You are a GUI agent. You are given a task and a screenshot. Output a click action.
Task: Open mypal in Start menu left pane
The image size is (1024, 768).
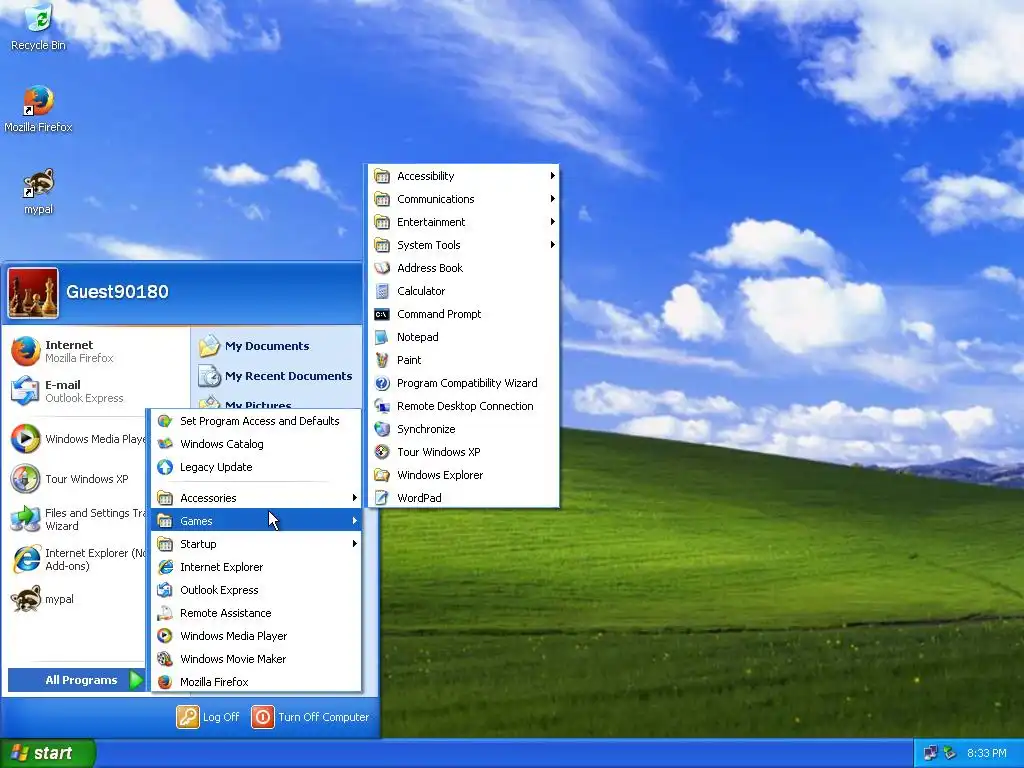click(77, 599)
